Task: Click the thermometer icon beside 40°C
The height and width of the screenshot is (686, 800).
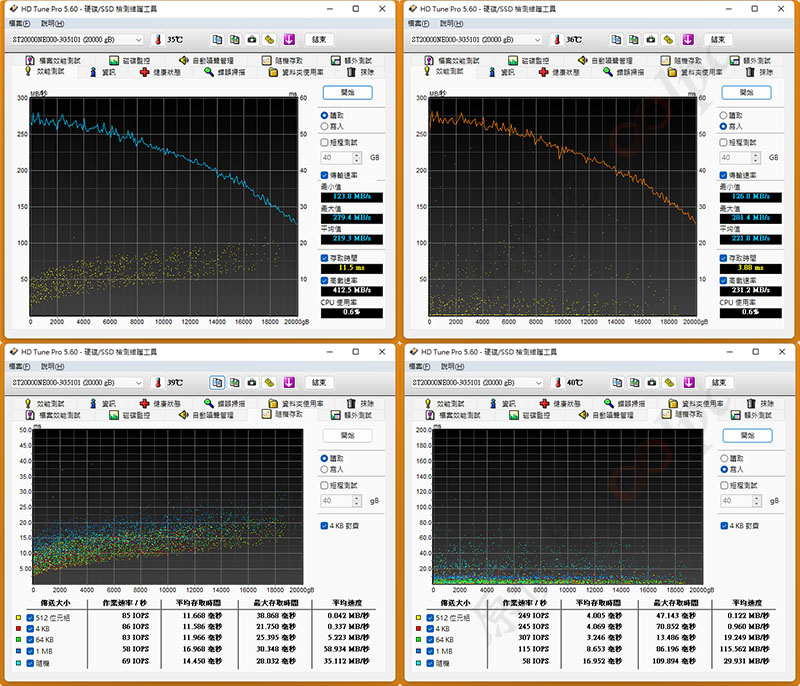Action: pyautogui.click(x=558, y=382)
